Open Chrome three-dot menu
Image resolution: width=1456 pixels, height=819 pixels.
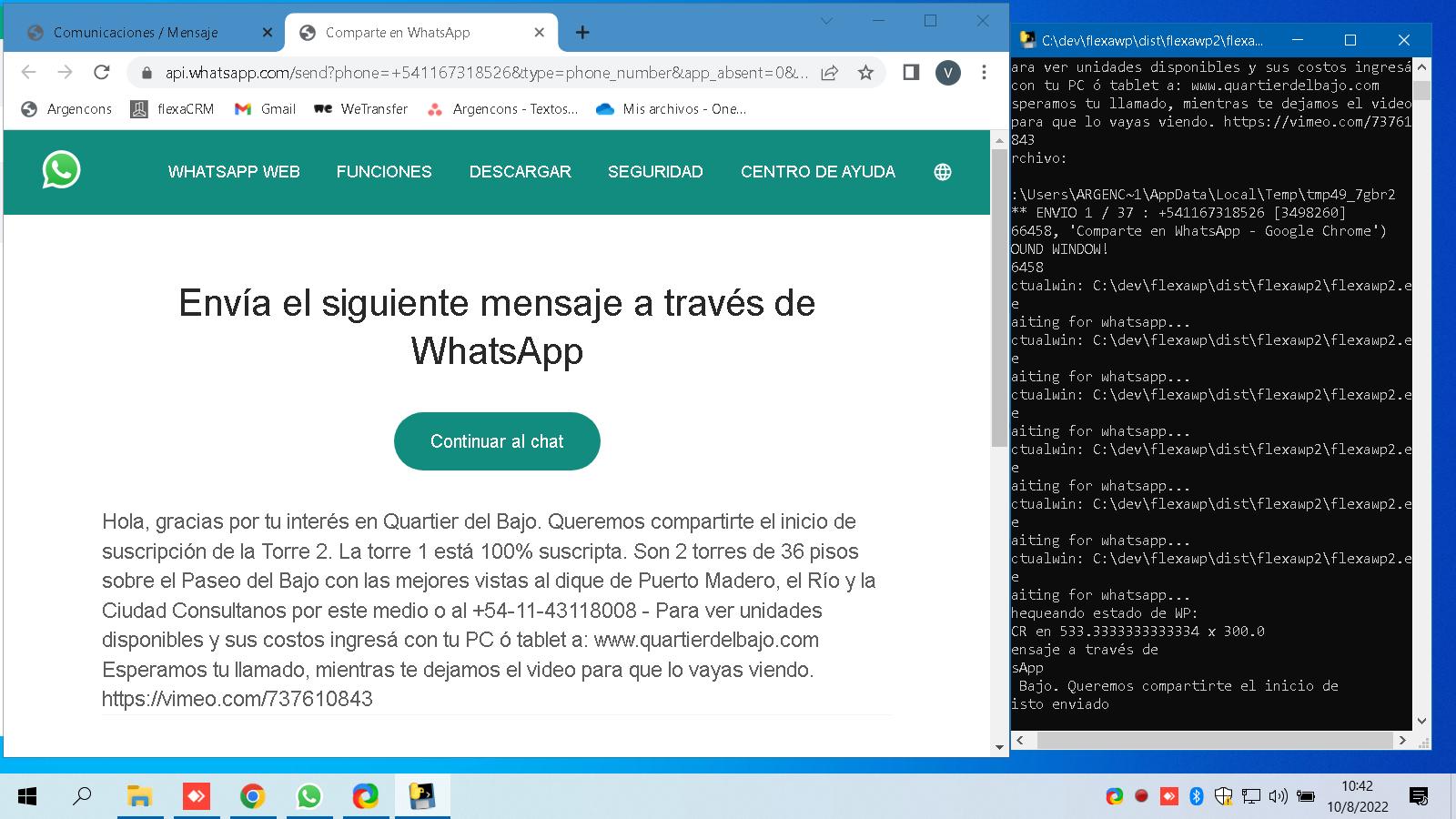coord(984,73)
